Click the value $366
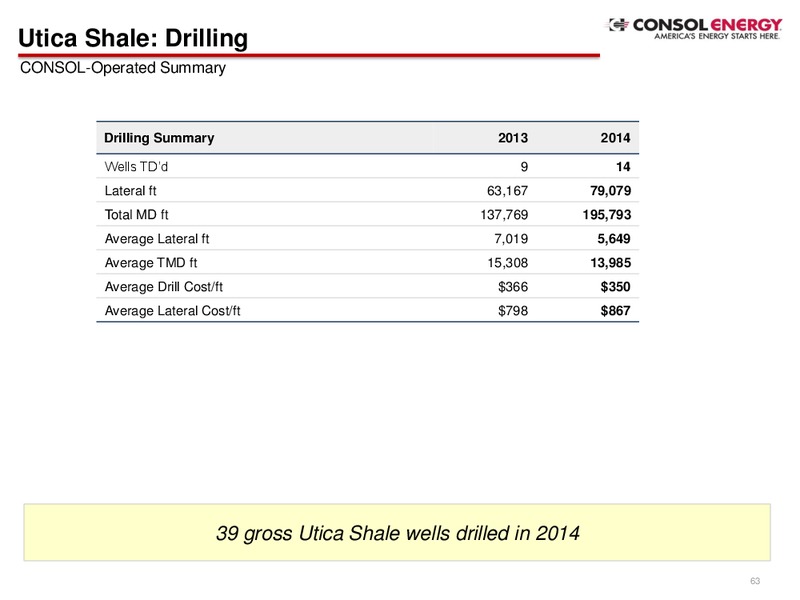This screenshot has height=600, width=800. click(513, 287)
